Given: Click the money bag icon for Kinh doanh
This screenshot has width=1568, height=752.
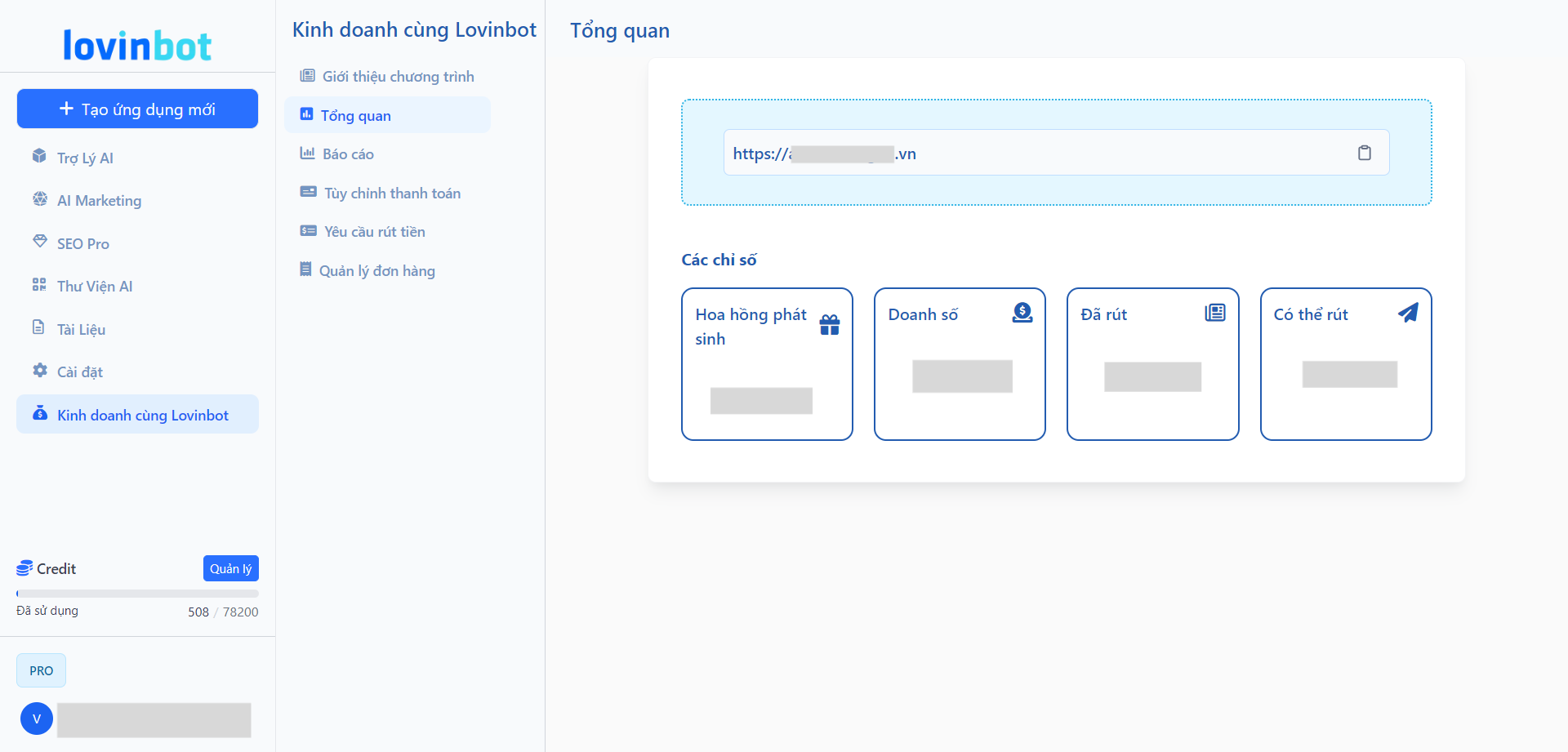Looking at the screenshot, I should tap(39, 413).
